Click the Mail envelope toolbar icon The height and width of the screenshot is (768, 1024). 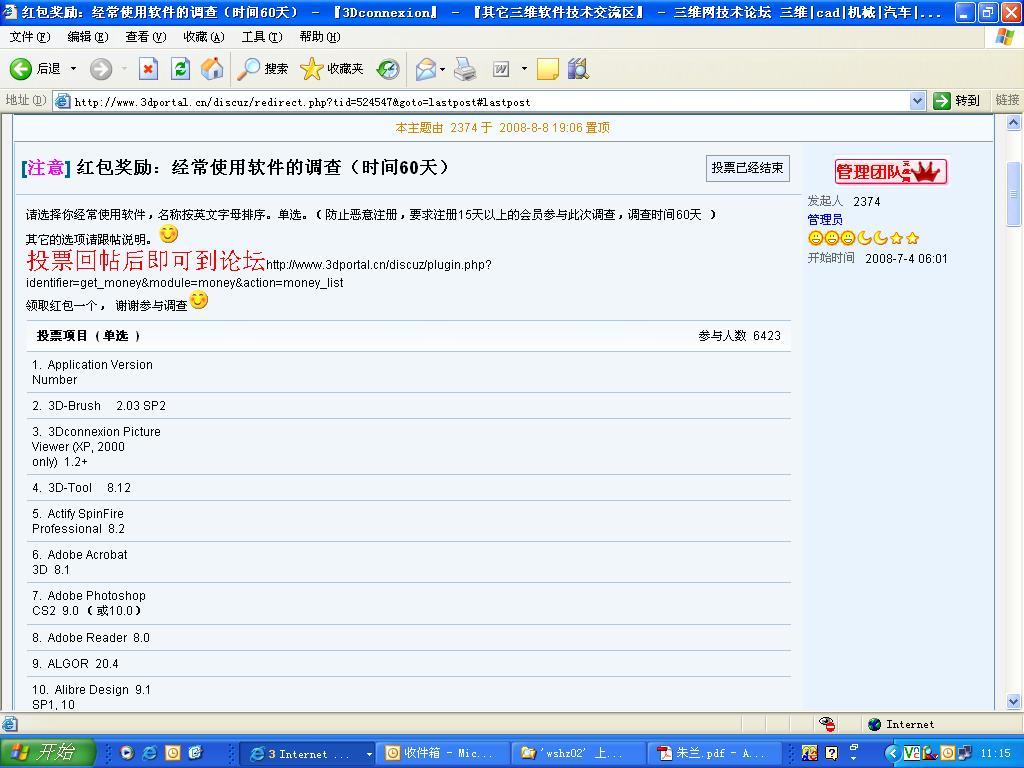(425, 69)
